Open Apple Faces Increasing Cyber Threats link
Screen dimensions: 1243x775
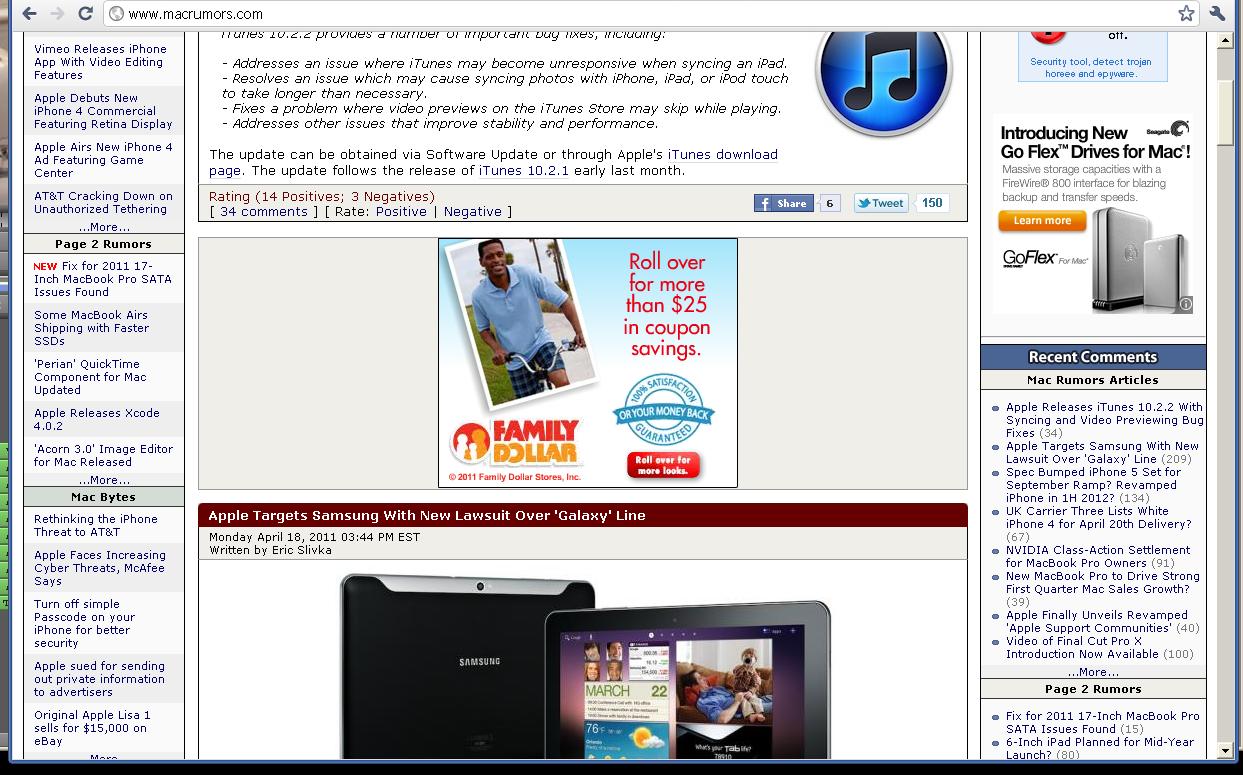pos(100,568)
